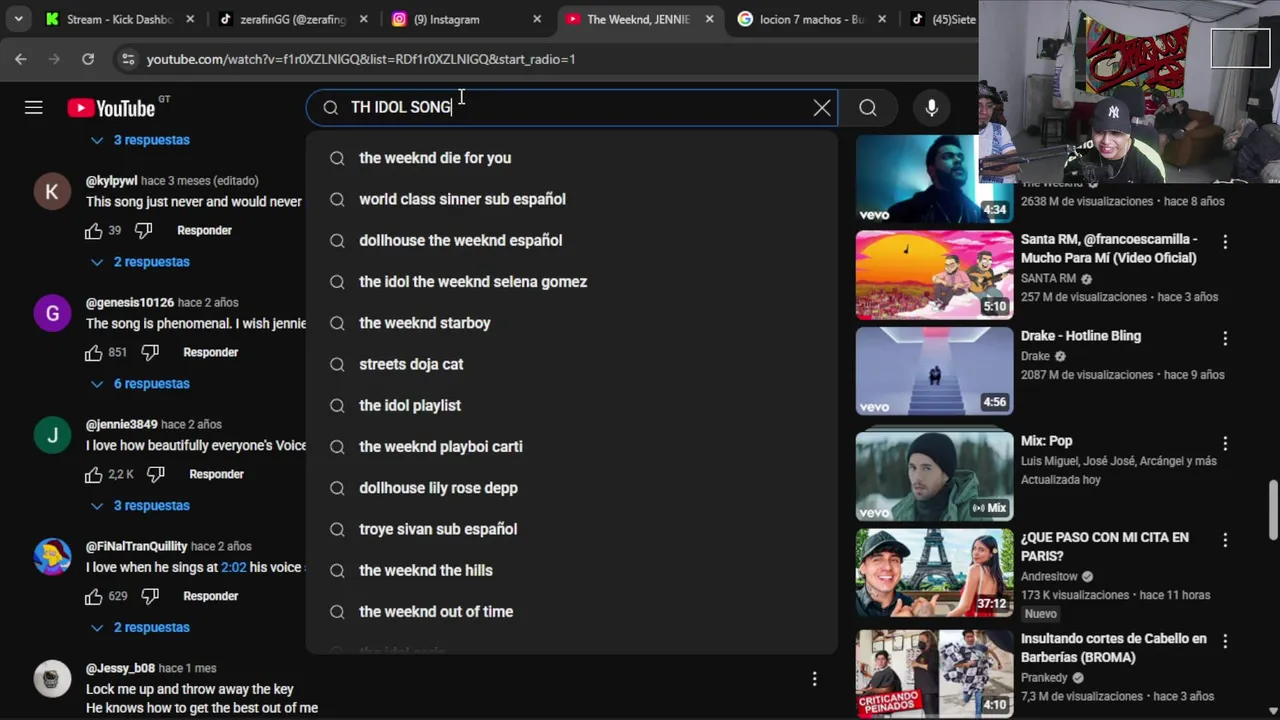
Task: Dislike the comment by @FiNalTranQuillity
Action: point(150,596)
